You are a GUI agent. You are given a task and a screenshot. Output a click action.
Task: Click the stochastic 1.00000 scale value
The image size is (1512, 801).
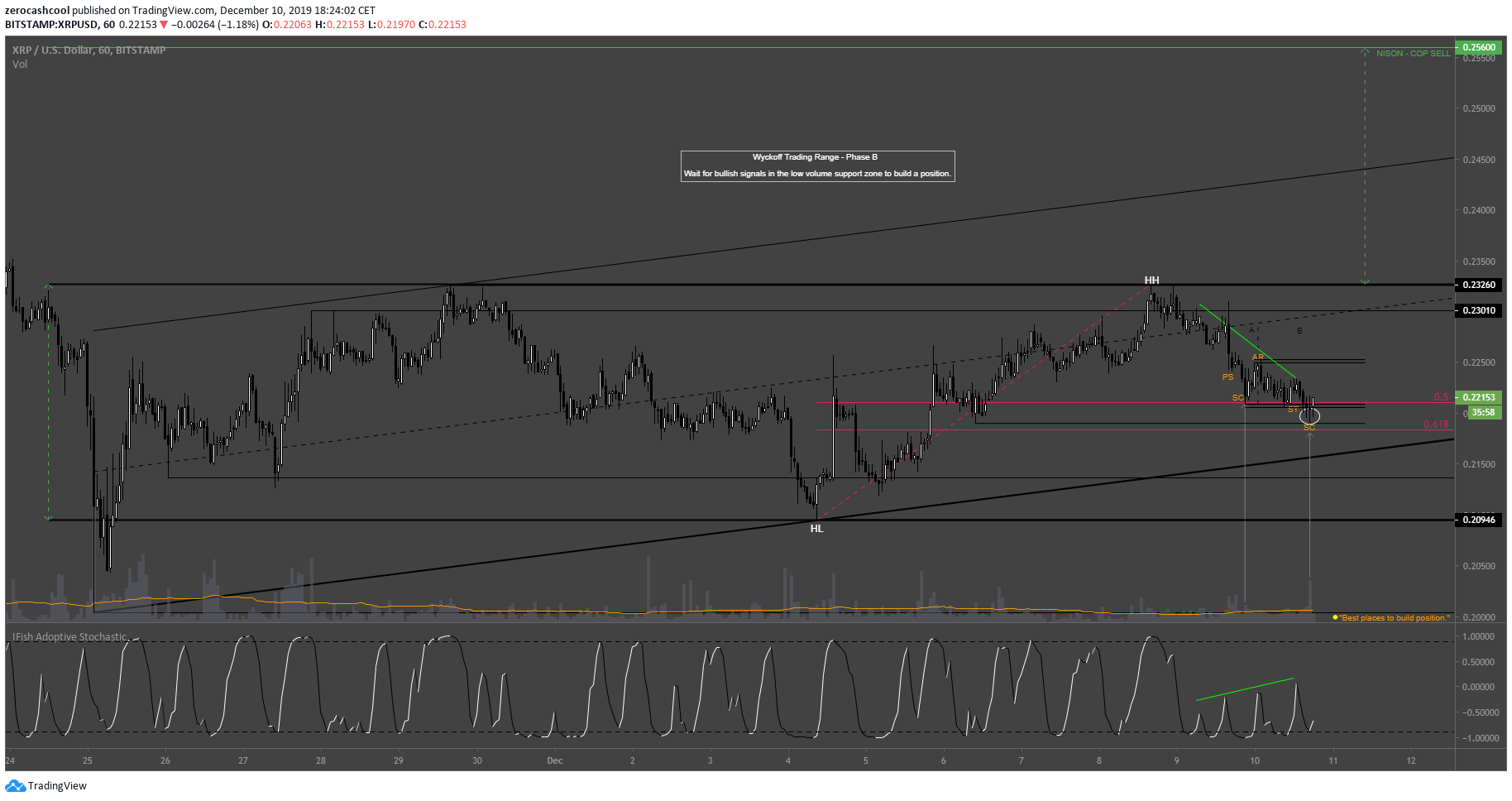(x=1478, y=637)
